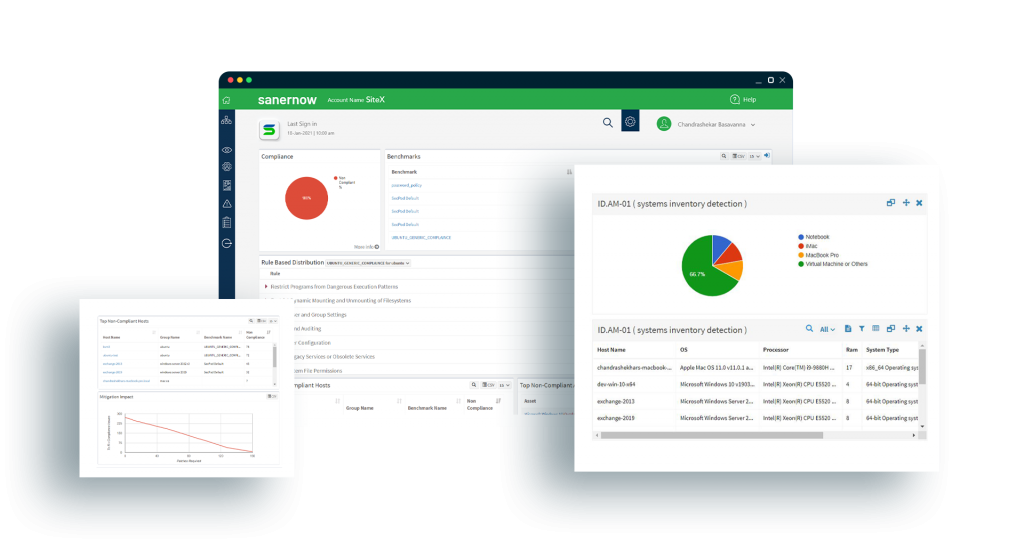Open the settings gear icon

pos(630,122)
